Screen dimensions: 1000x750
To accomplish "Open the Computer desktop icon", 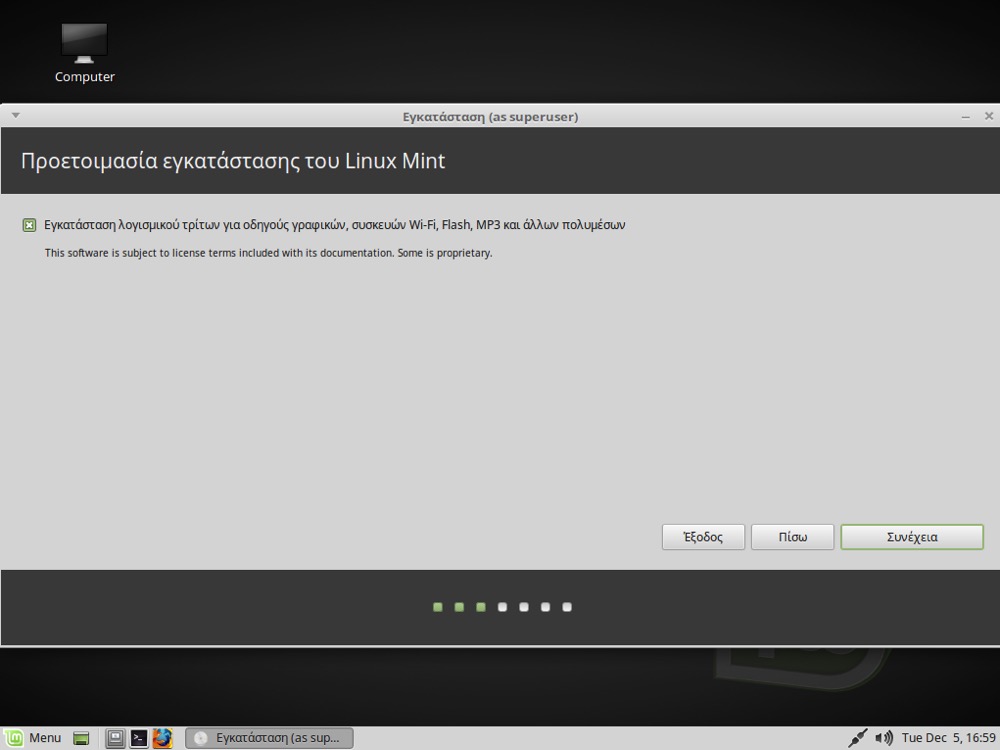I will [x=84, y=54].
